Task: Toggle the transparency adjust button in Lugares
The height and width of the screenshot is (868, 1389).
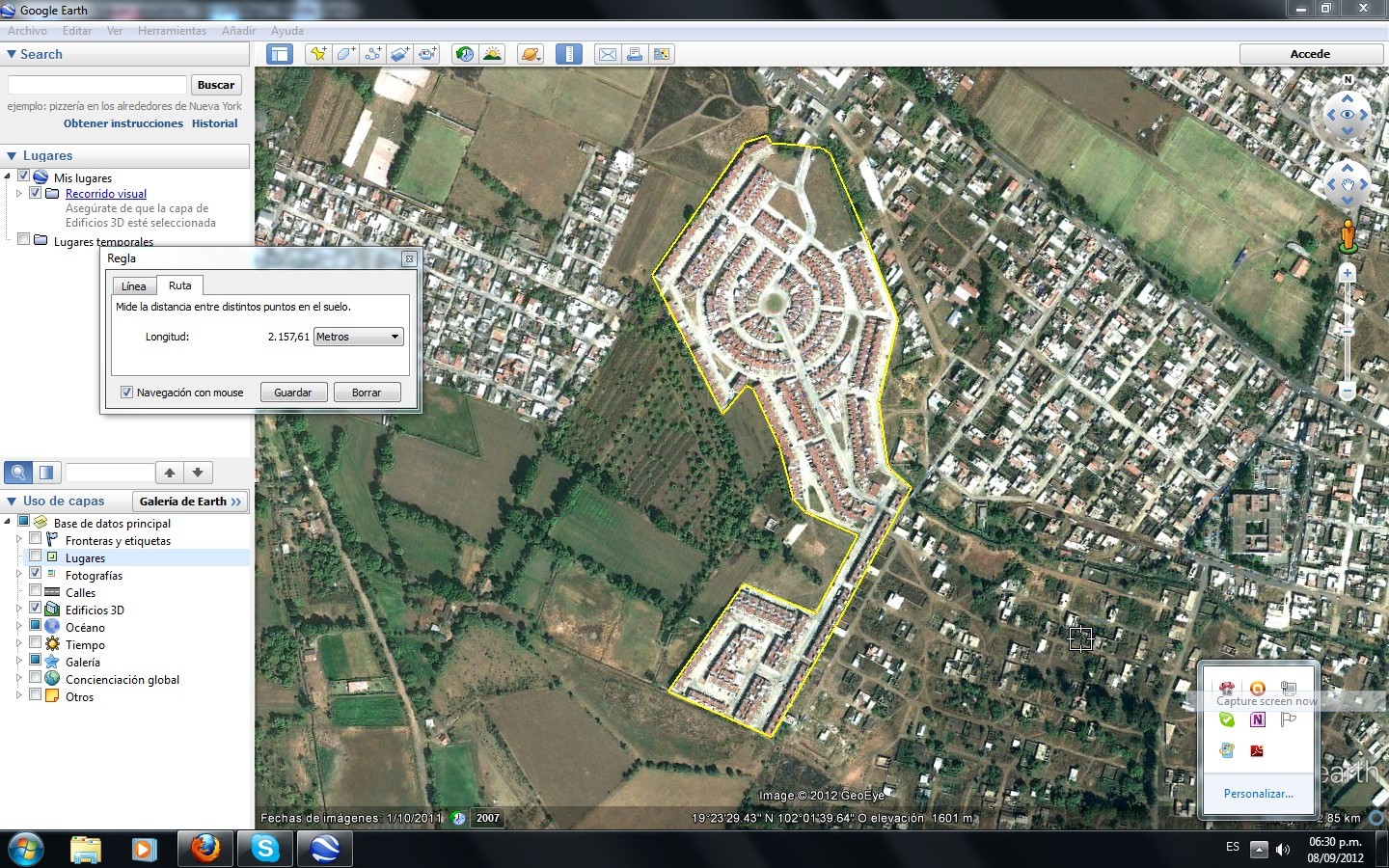Action: pyautogui.click(x=46, y=473)
